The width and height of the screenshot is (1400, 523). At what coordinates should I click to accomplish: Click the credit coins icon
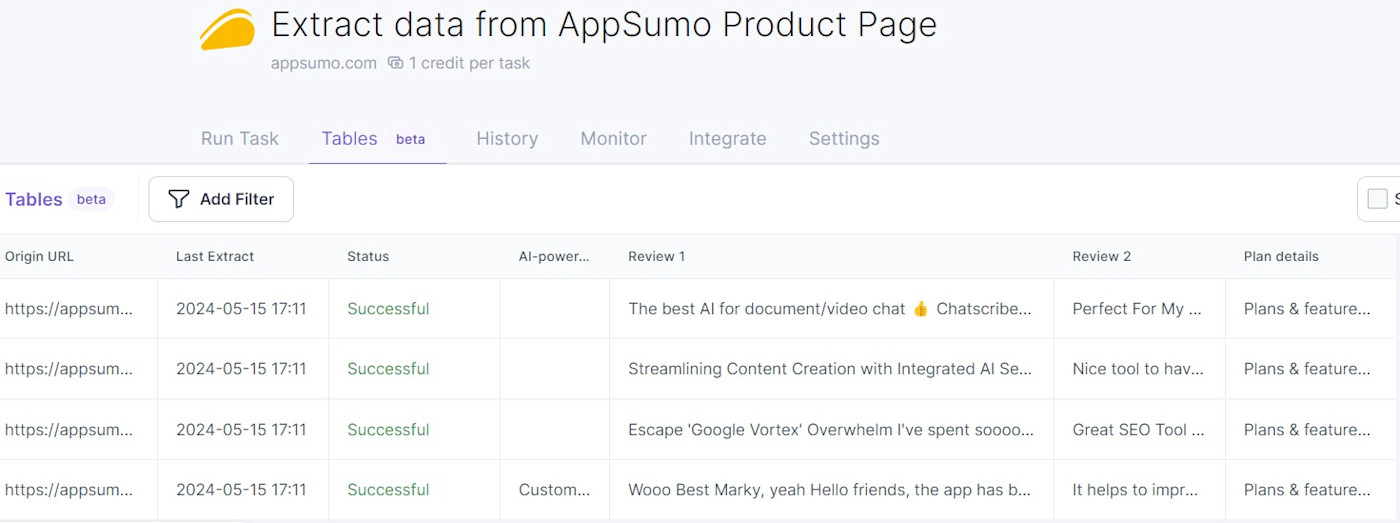[x=395, y=63]
